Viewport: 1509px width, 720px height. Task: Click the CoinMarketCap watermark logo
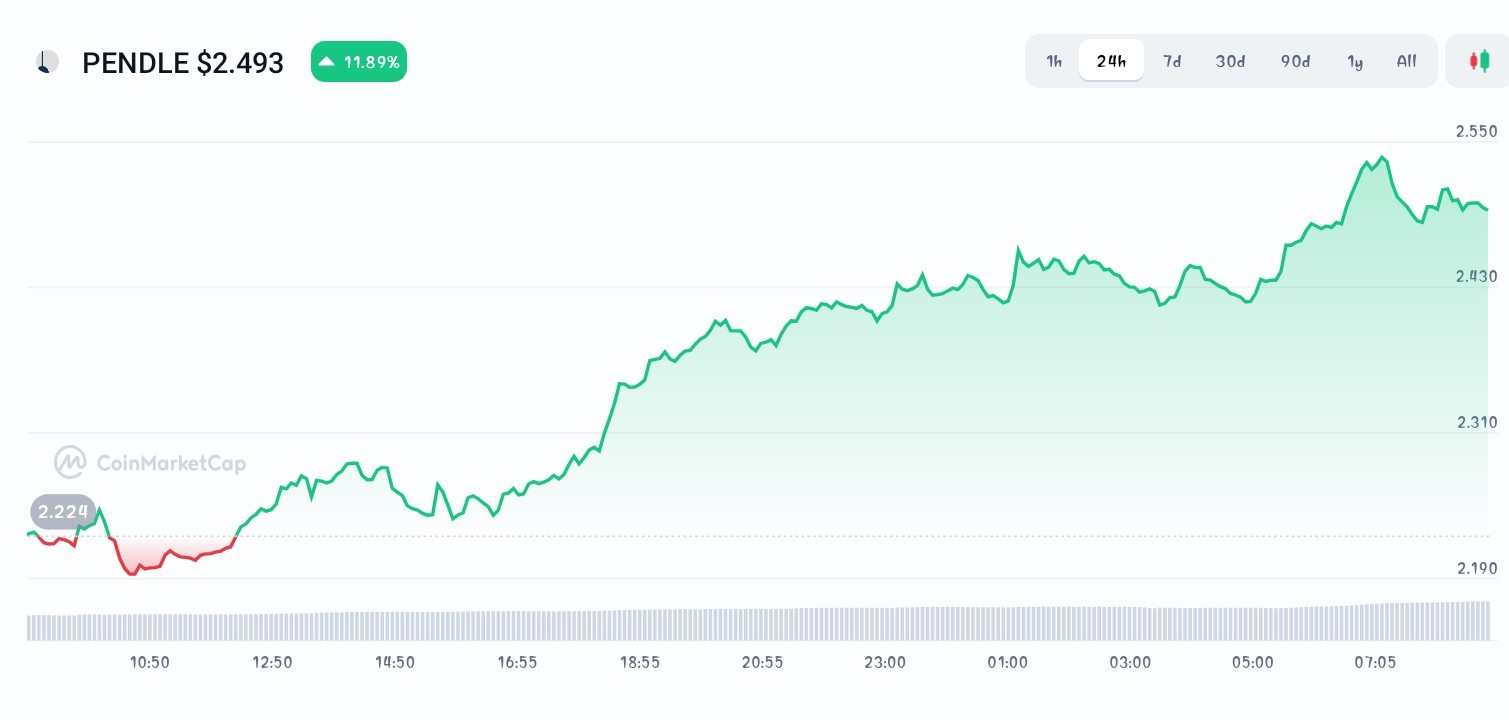click(68, 462)
